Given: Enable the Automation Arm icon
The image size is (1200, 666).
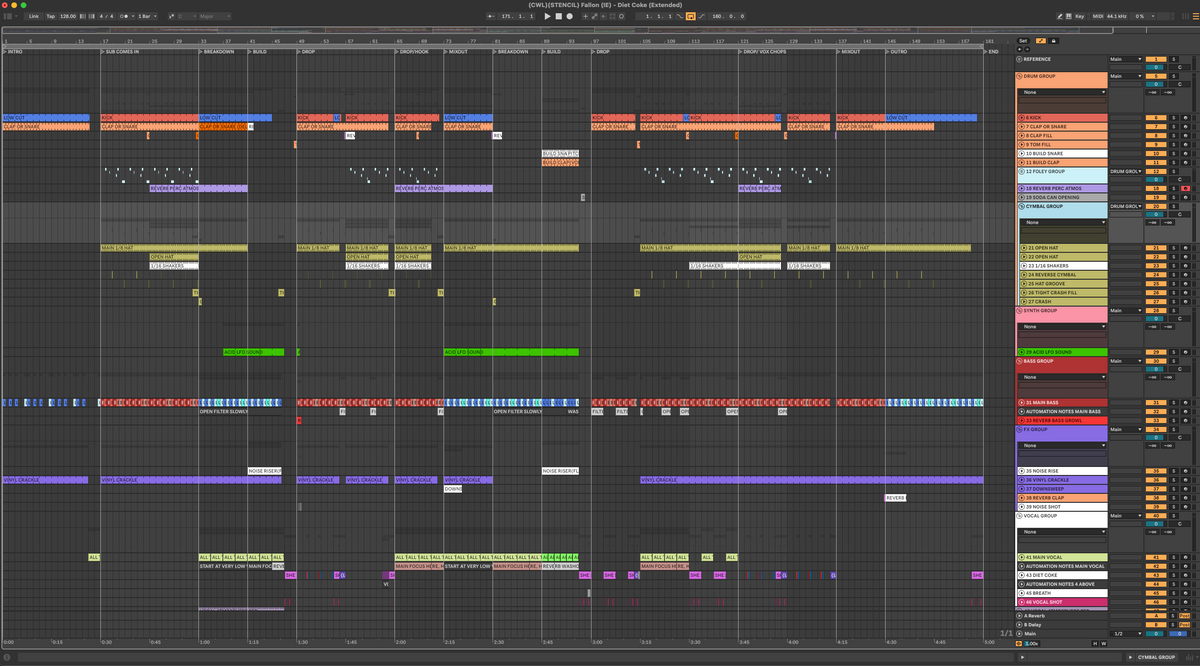Looking at the screenshot, I should (594, 16).
